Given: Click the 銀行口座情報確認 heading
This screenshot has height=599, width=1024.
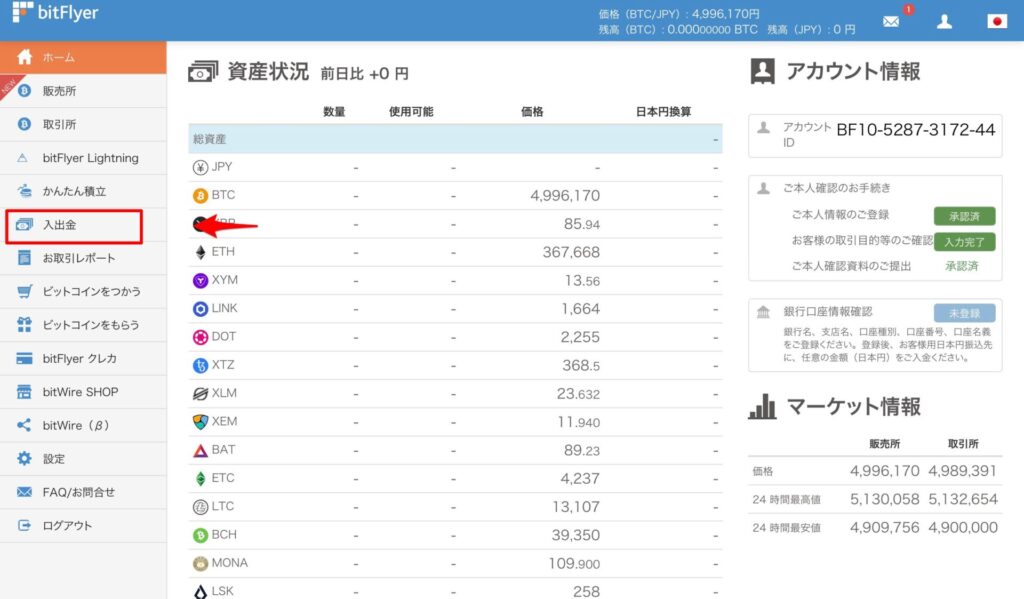Looking at the screenshot, I should click(828, 312).
